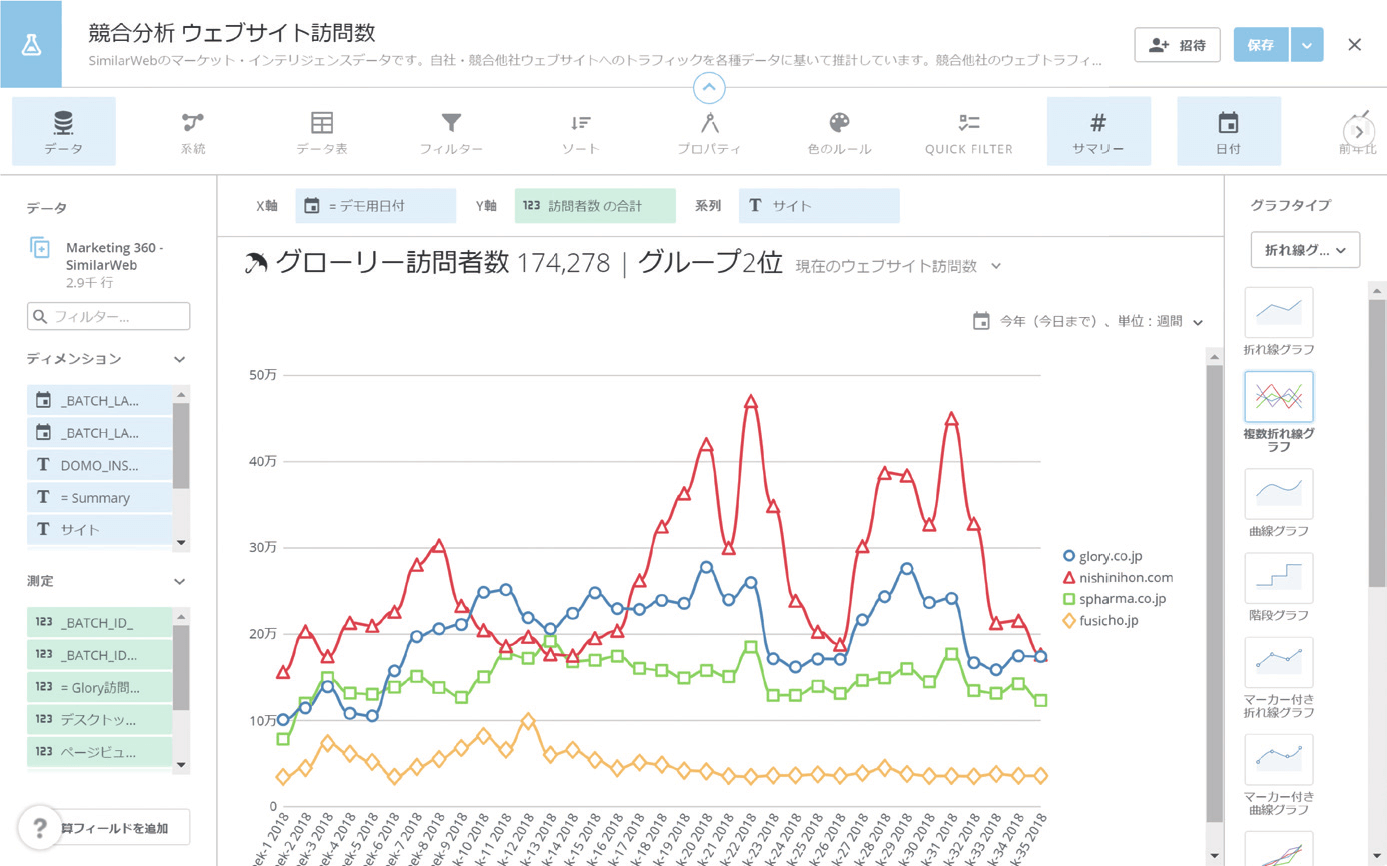Toggle fusicho.jp legend series

1103,621
